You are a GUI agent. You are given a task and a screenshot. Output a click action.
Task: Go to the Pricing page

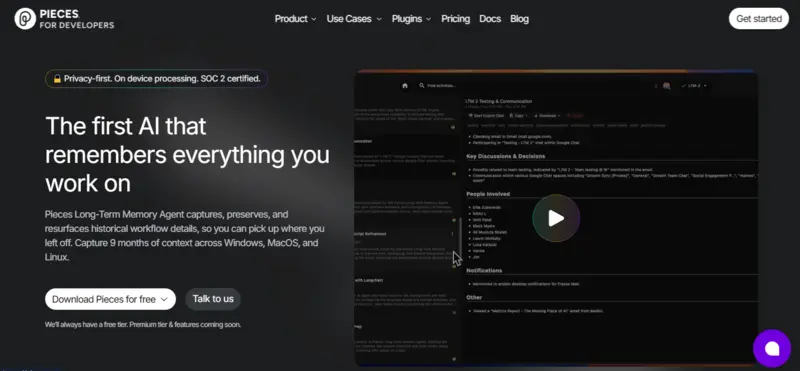(x=456, y=19)
